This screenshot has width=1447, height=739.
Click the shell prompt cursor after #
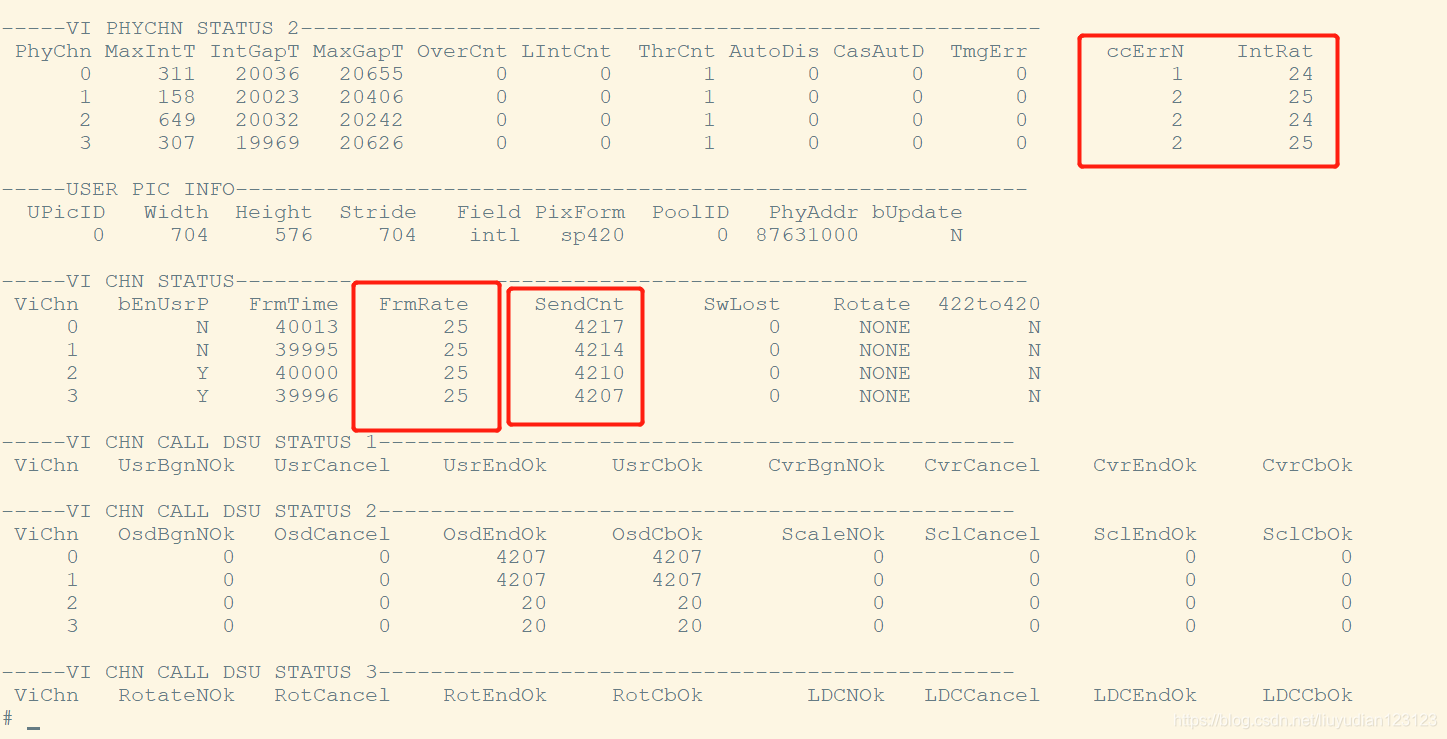pos(33,727)
